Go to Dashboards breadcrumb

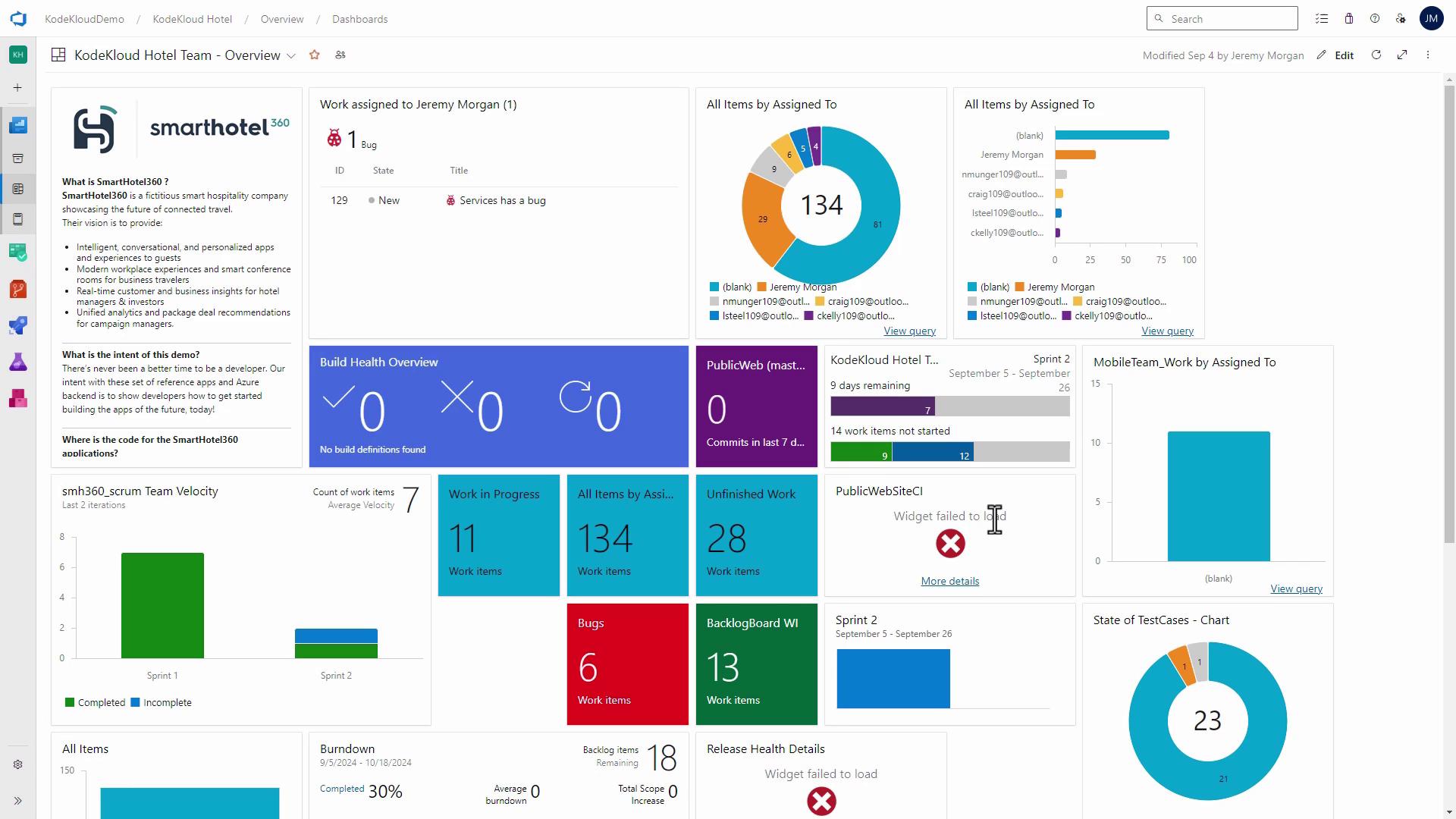click(360, 19)
